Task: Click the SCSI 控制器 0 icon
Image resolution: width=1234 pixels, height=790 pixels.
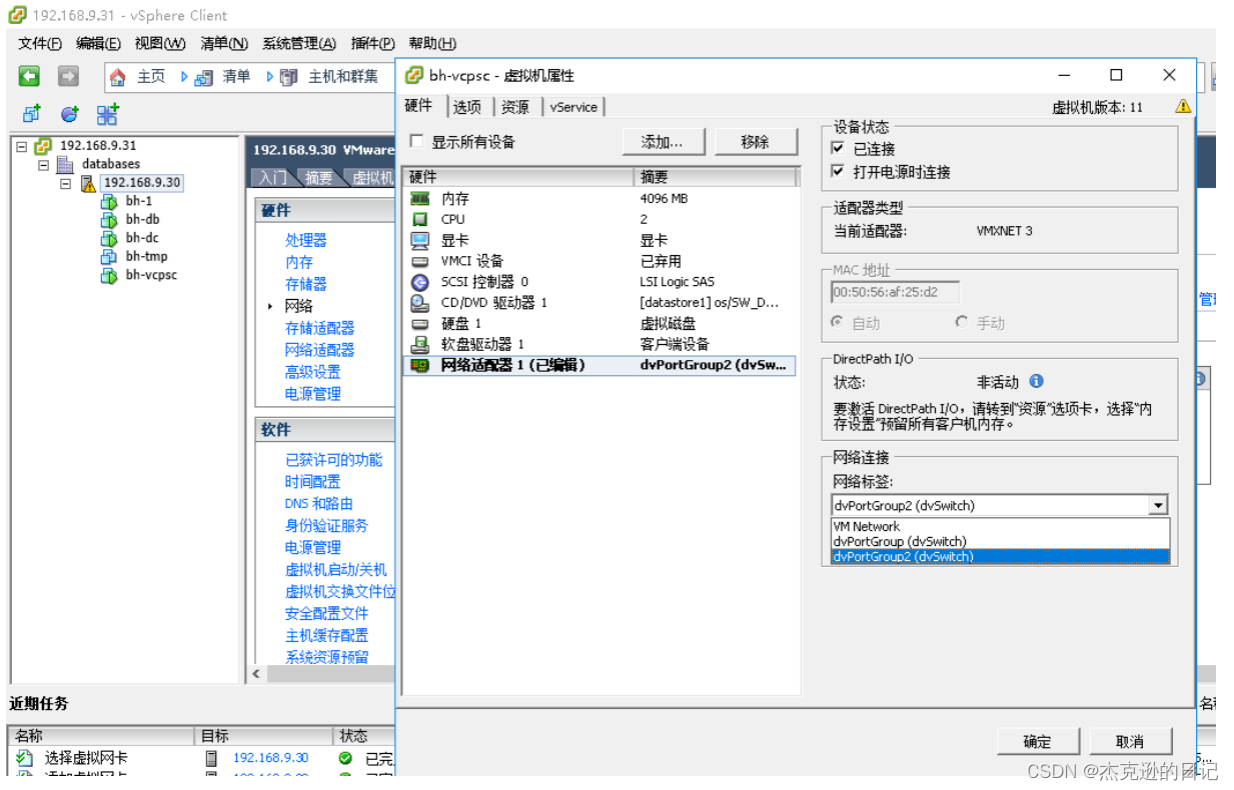Action: pyautogui.click(x=421, y=282)
